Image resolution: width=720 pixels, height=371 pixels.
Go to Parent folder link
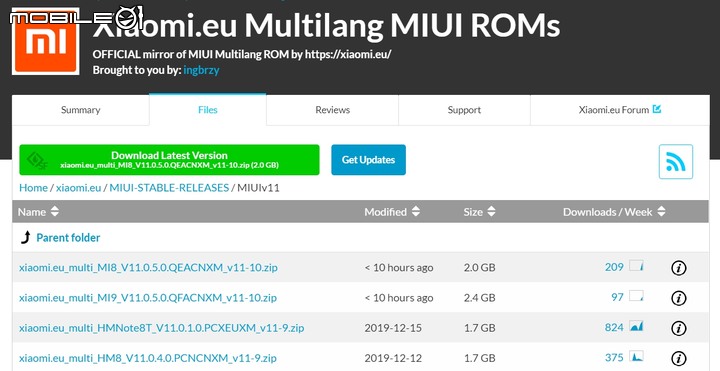point(68,238)
